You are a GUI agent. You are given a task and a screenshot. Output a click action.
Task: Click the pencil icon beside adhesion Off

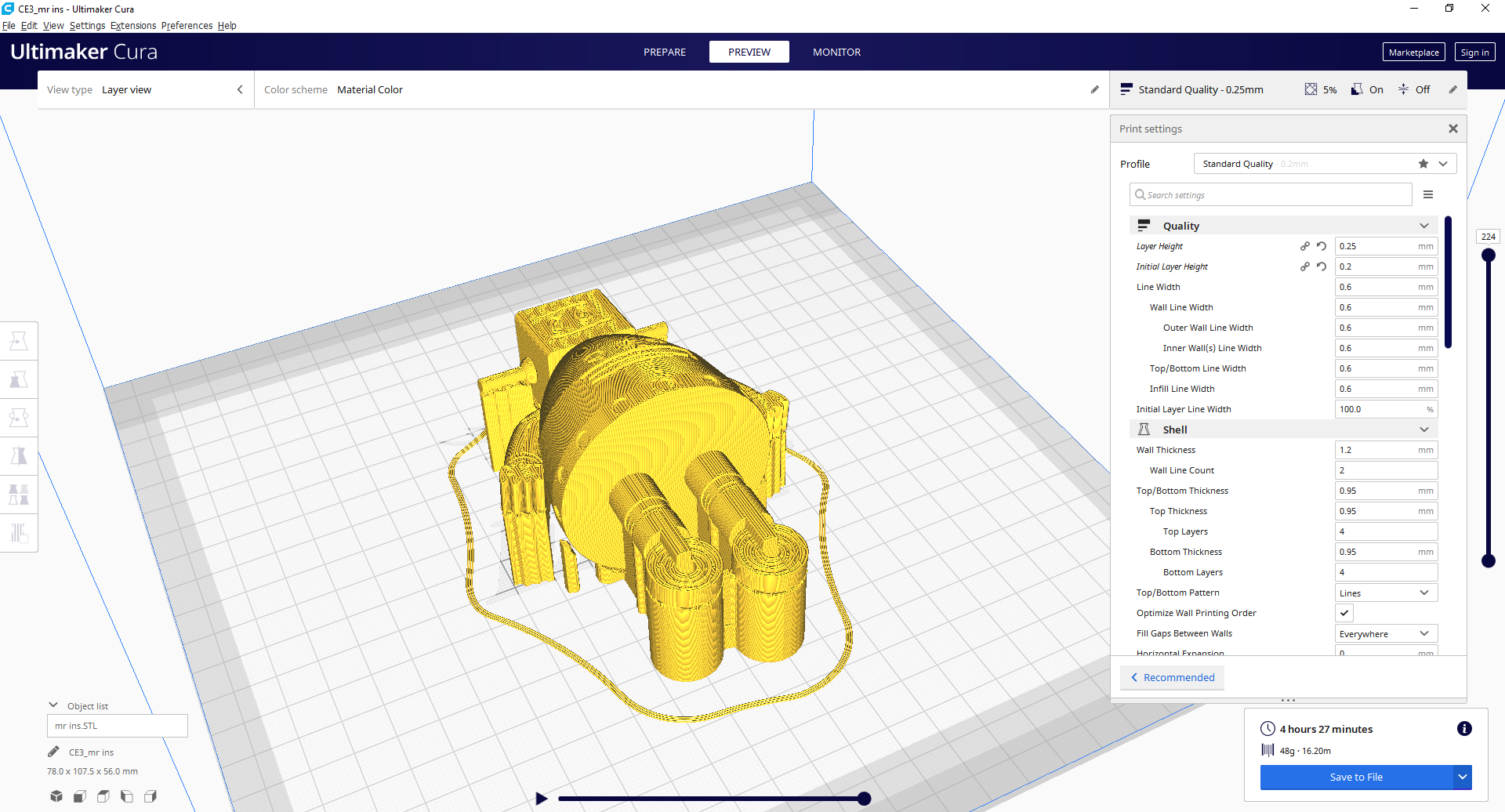1453,89
